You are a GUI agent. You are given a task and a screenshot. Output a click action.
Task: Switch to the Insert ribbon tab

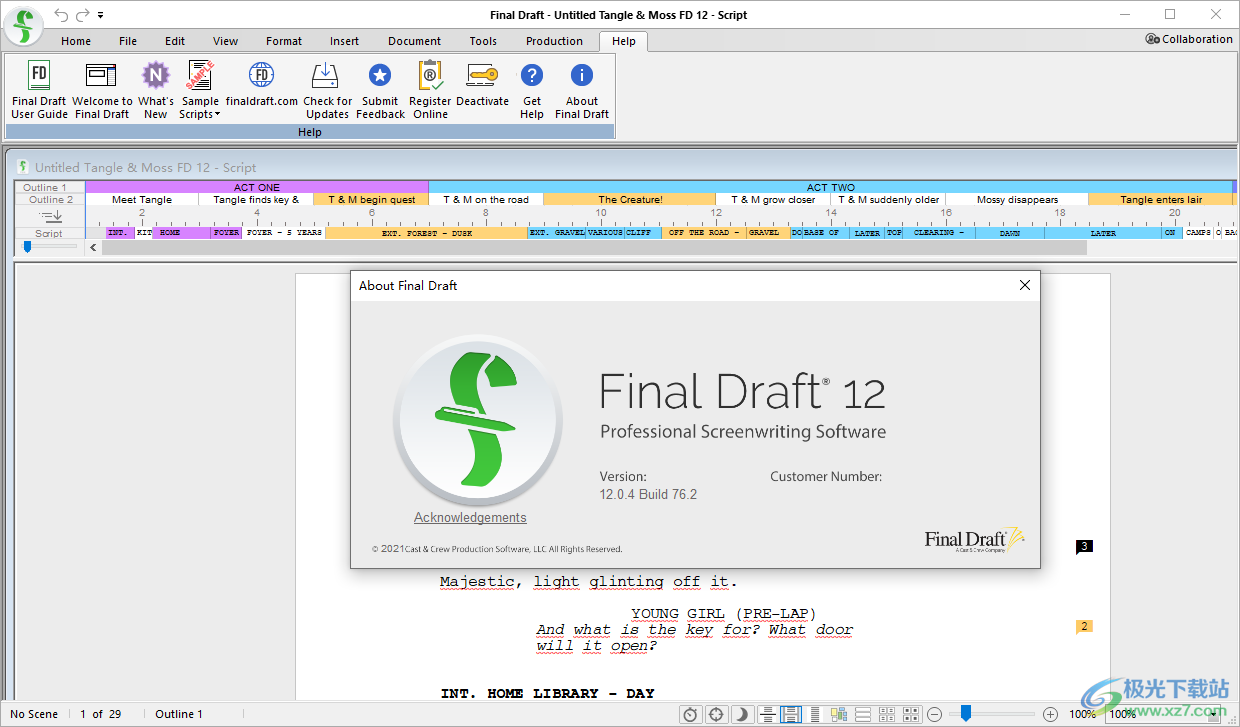345,41
